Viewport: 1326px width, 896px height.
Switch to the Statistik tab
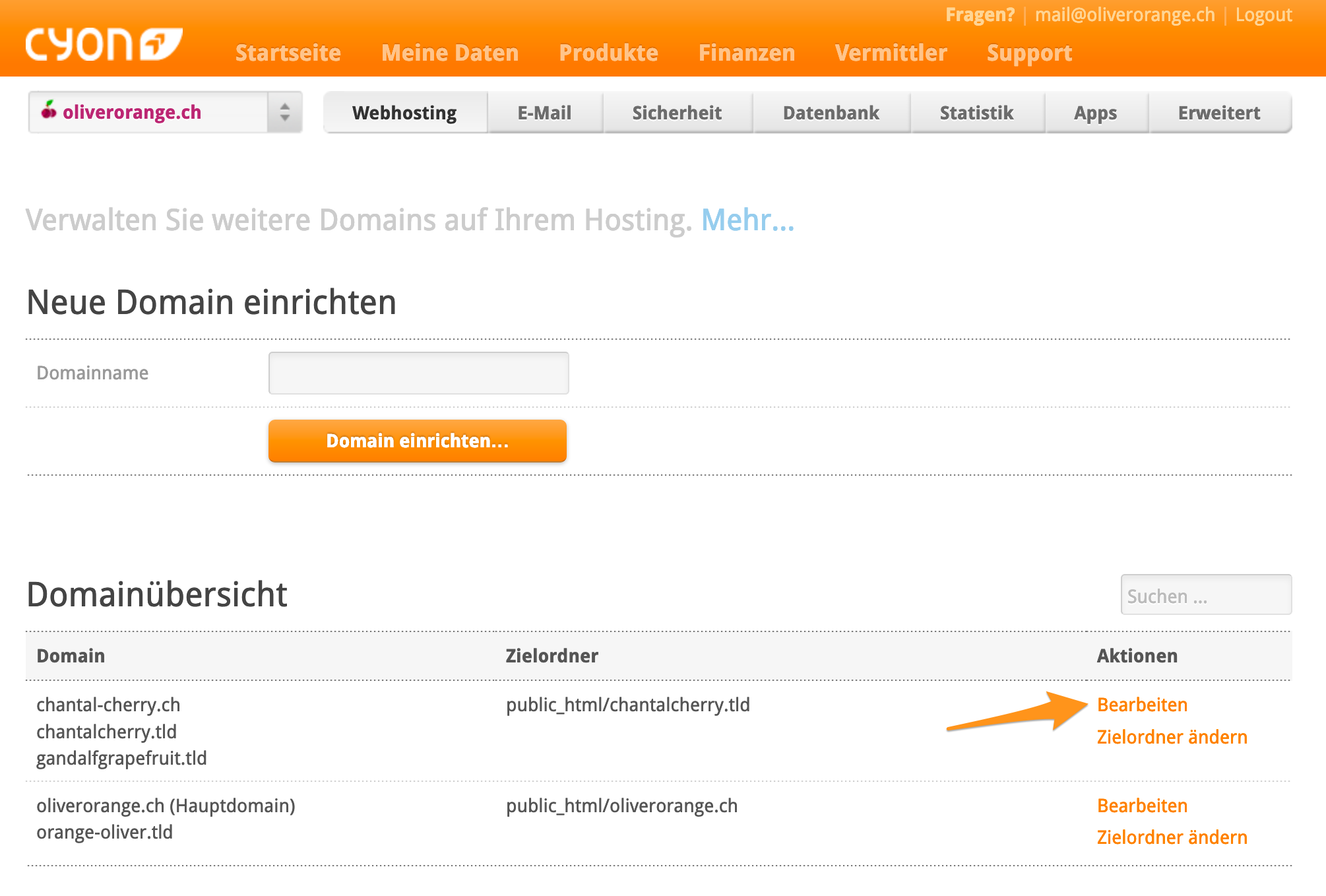[976, 112]
